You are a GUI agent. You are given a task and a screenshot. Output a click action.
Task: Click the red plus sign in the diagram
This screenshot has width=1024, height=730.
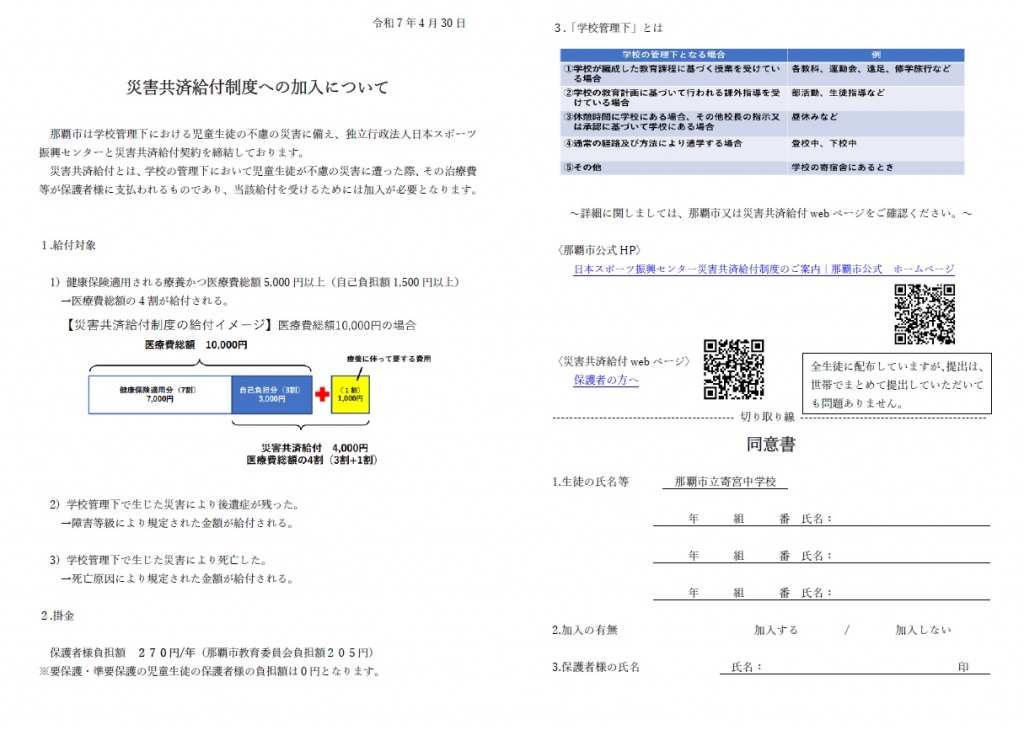pos(322,394)
